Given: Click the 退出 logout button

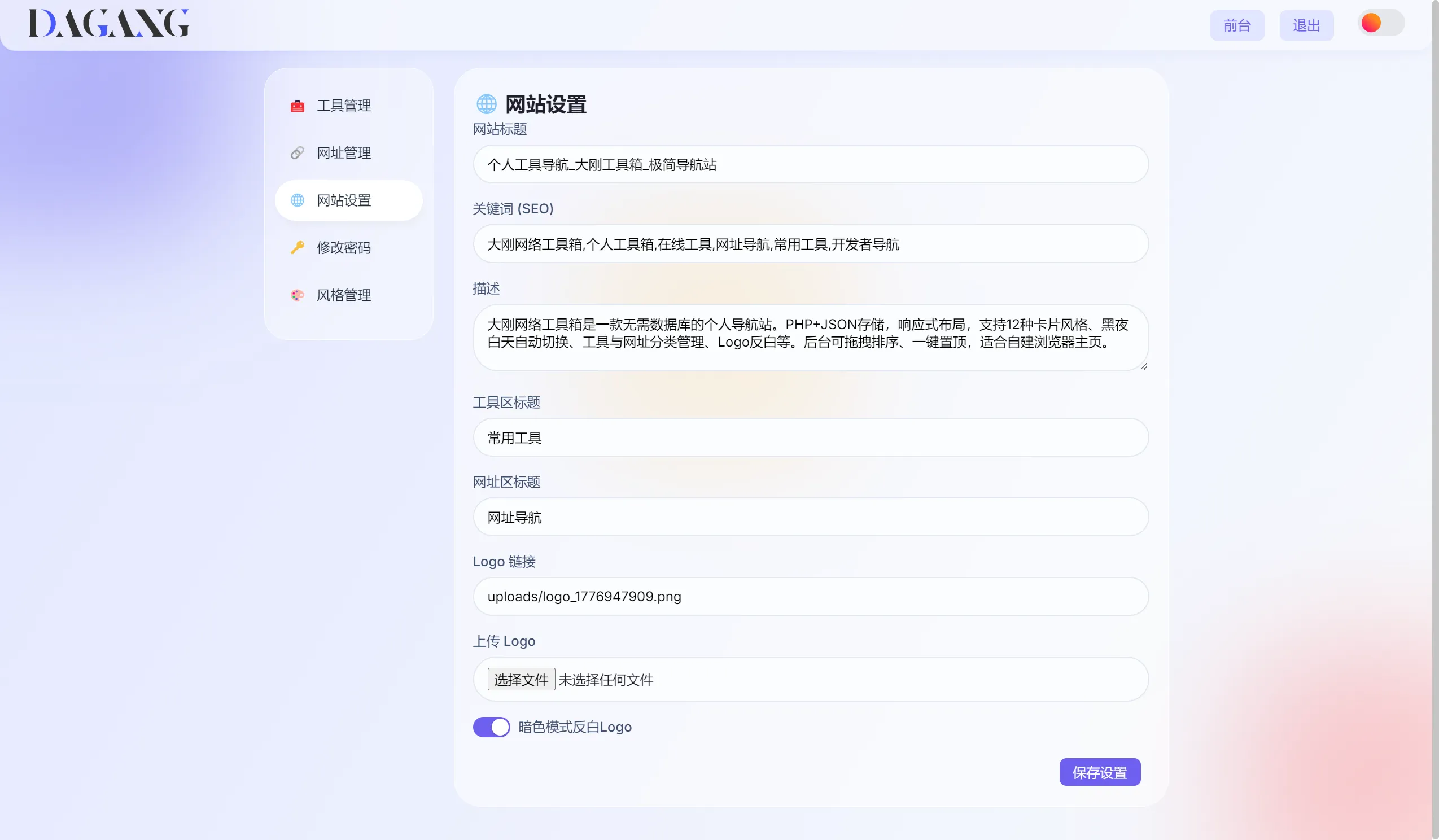Looking at the screenshot, I should coord(1306,25).
